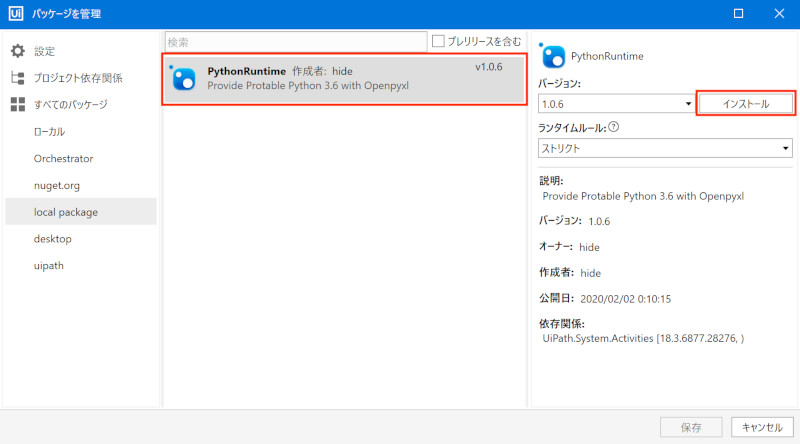Close the package manager window
800x444 pixels.
[x=779, y=13]
